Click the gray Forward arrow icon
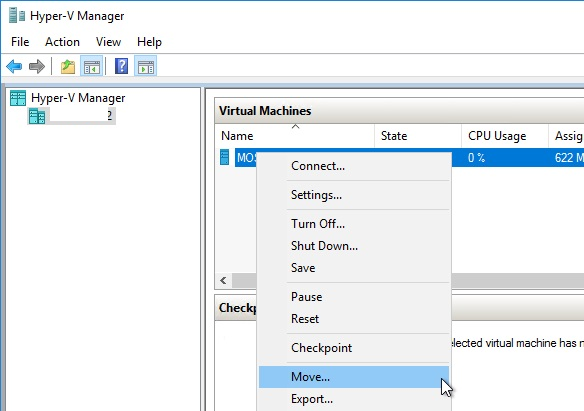The height and width of the screenshot is (411, 584). pyautogui.click(x=36, y=66)
